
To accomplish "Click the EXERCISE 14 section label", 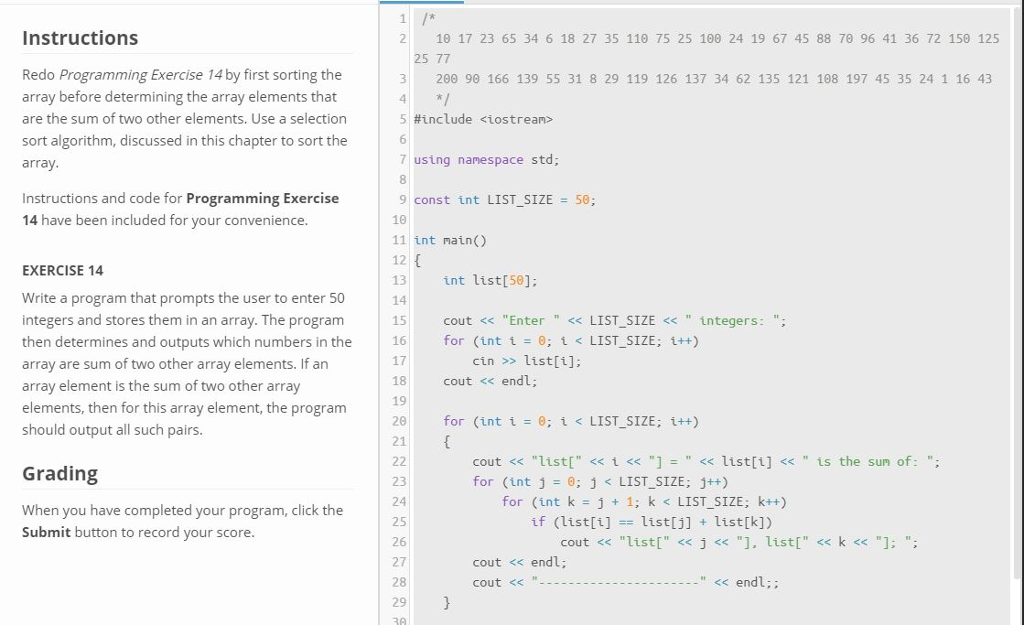I will tap(62, 270).
